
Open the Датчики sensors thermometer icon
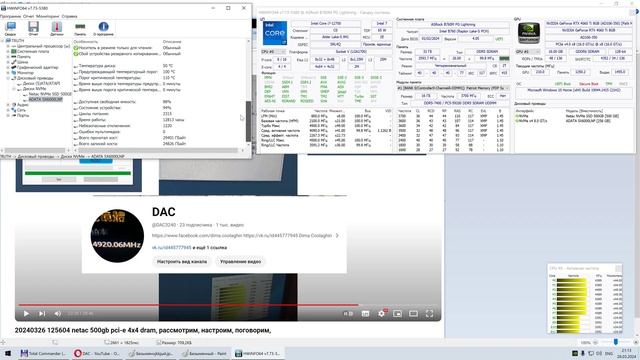57,29
